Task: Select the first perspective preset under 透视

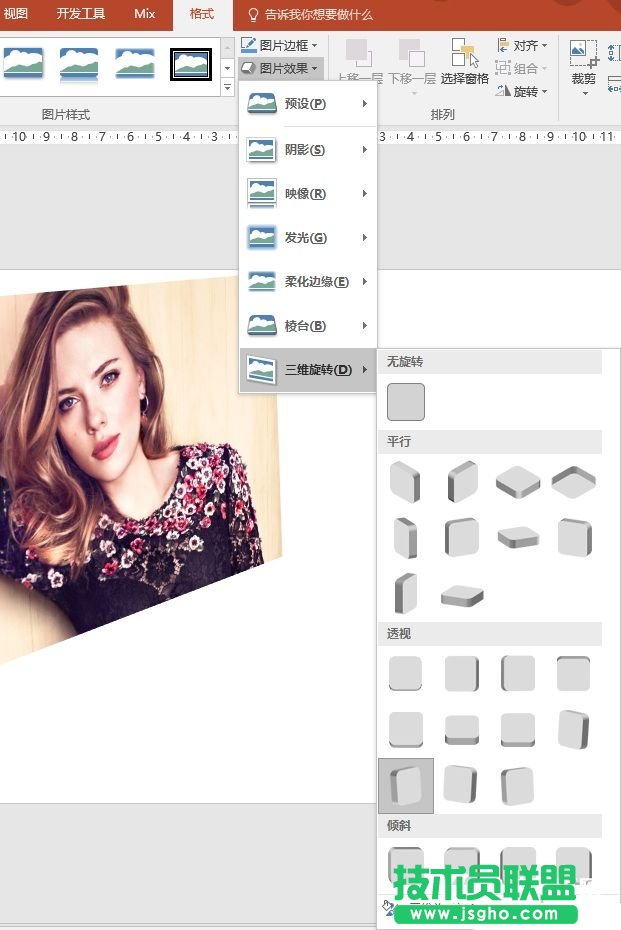Action: (x=406, y=674)
